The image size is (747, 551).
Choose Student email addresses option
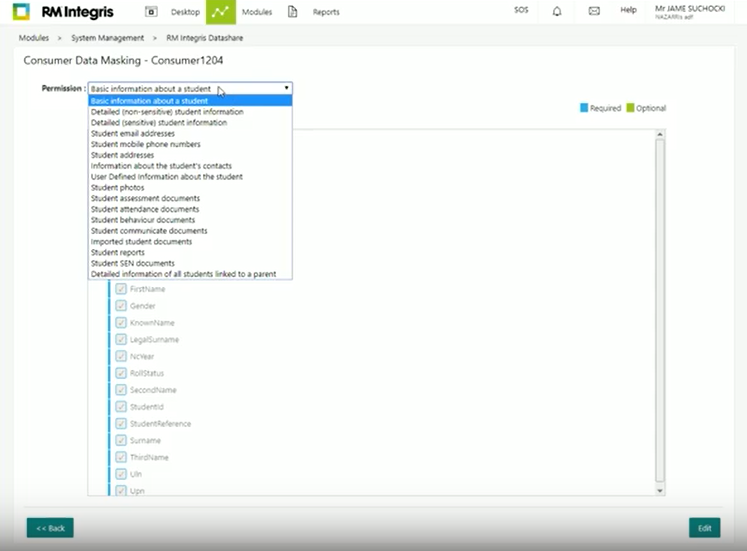point(190,133)
